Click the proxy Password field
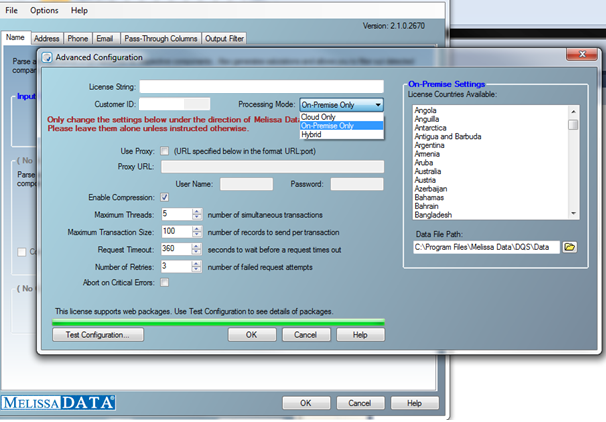This screenshot has height=422, width=606. pyautogui.click(x=357, y=184)
